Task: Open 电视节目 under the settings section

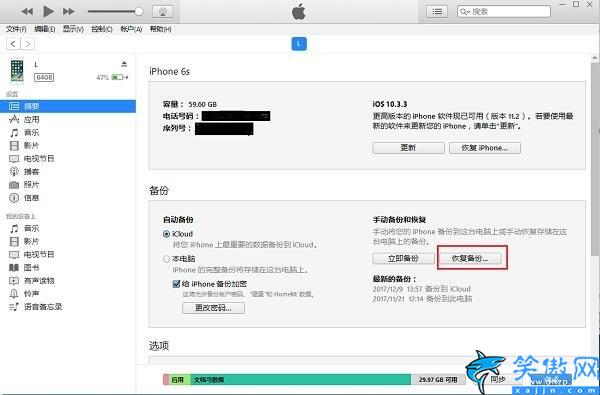Action: click(39, 158)
